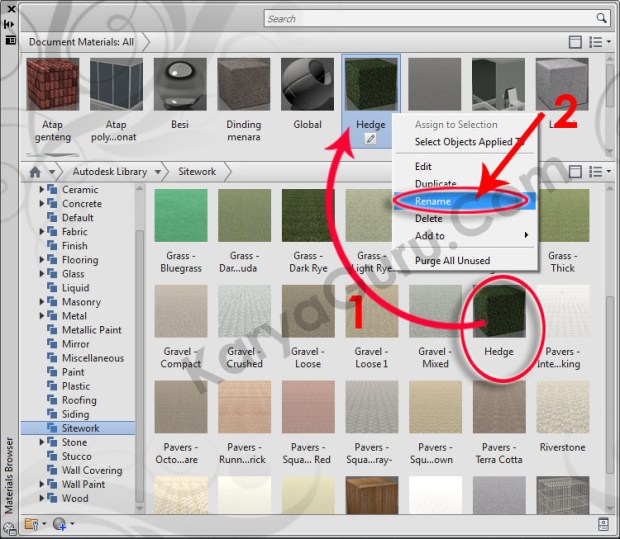Select the Atap poly...onat material thumbnail

[116, 84]
